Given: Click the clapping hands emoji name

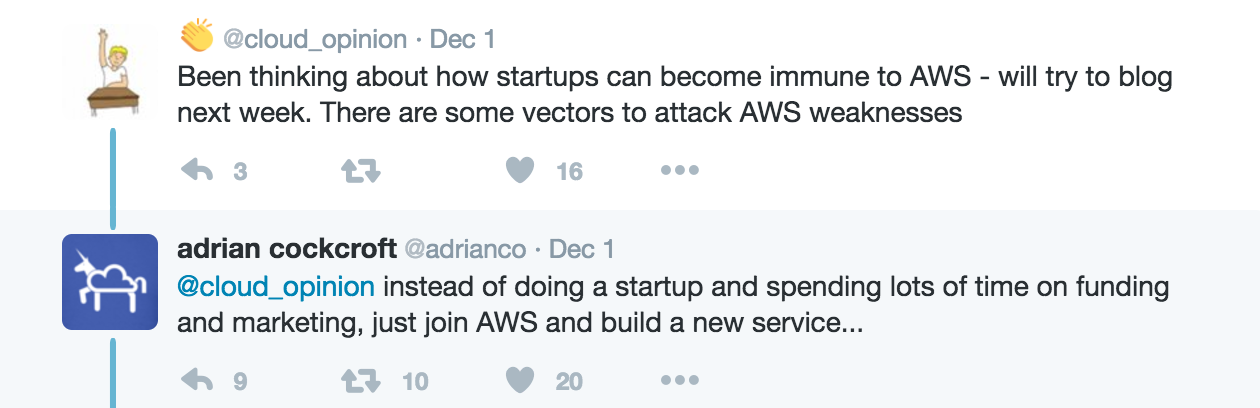Looking at the screenshot, I should 196,38.
